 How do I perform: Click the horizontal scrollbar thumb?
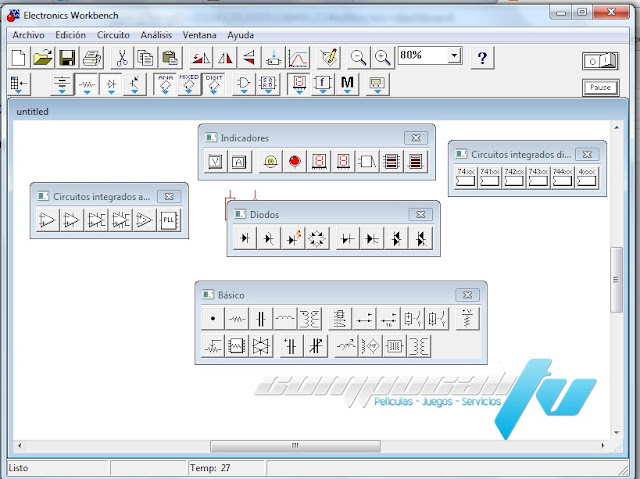296,446
